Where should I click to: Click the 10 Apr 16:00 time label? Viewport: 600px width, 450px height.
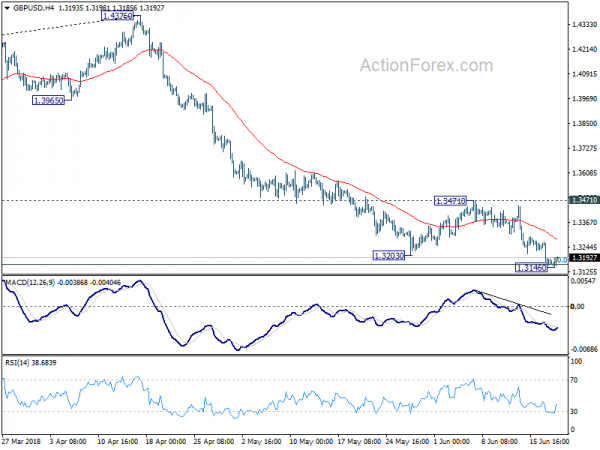pos(117,441)
